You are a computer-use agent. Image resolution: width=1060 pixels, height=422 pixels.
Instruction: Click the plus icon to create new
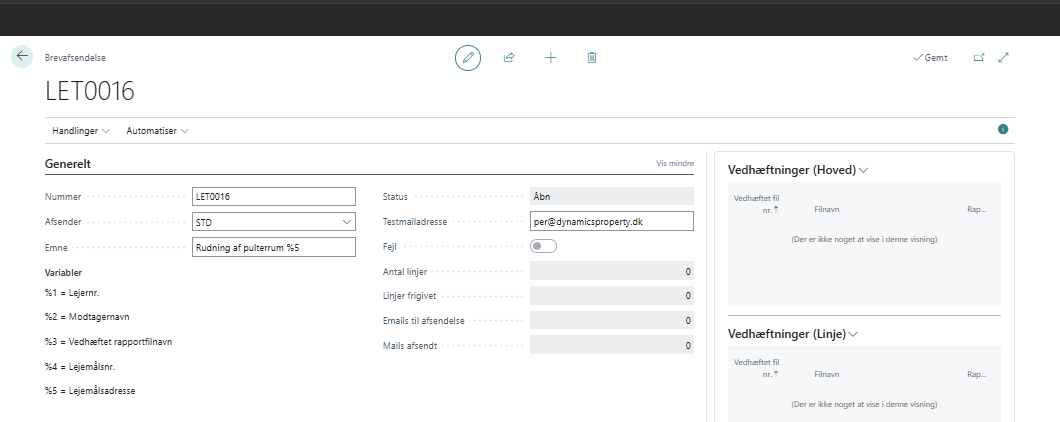pos(550,58)
